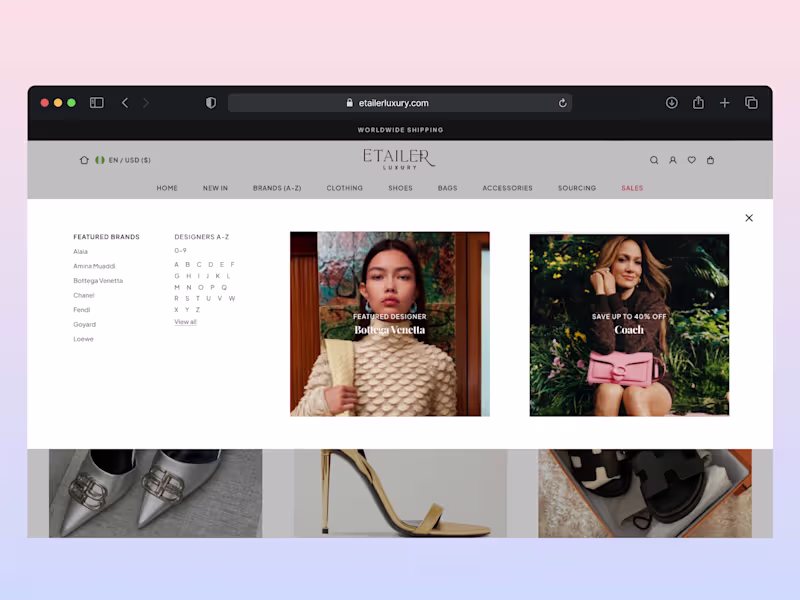The height and width of the screenshot is (600, 800).
Task: Select designers letter C
Action: coord(199,264)
